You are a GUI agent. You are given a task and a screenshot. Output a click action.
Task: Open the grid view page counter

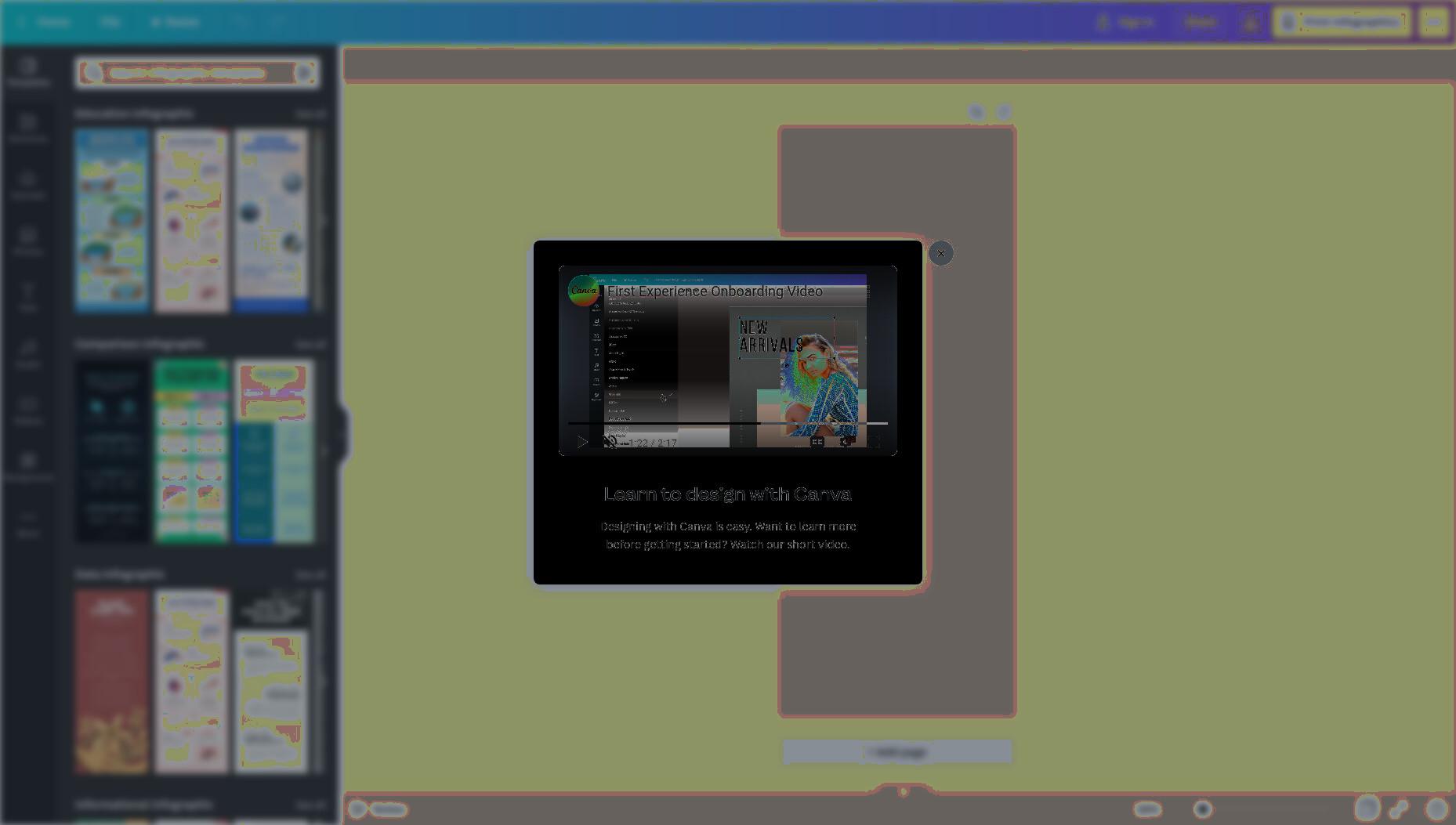click(x=1367, y=809)
